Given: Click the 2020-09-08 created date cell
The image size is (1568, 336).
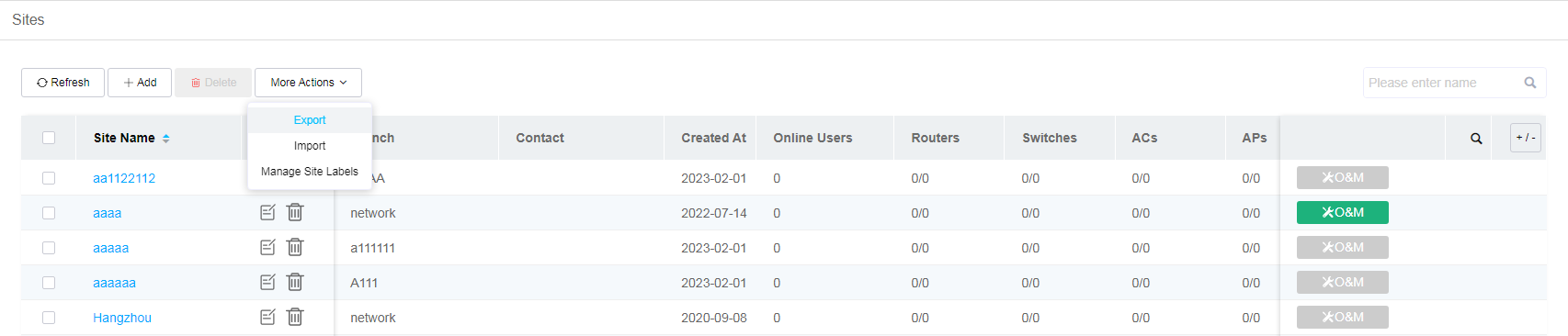Looking at the screenshot, I should click(713, 318).
